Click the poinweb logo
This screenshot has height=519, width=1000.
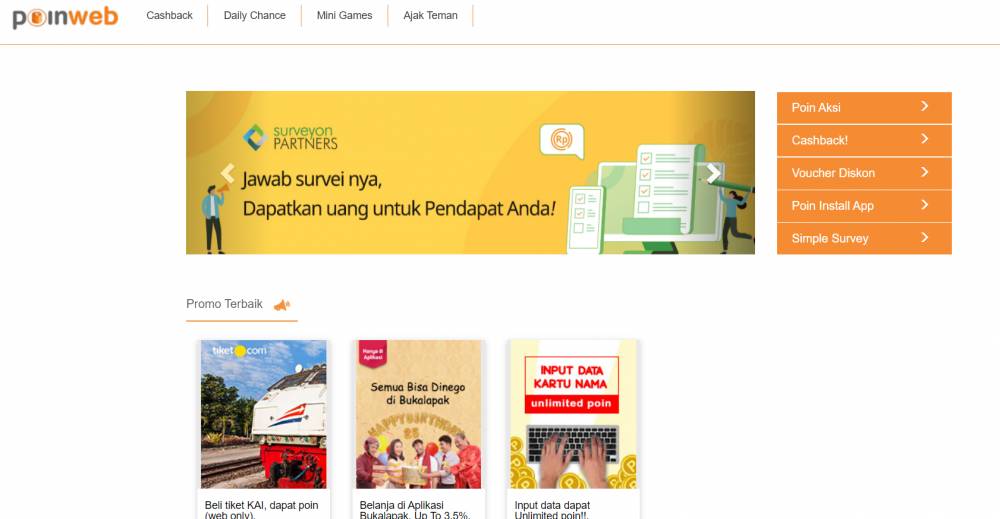click(x=65, y=17)
